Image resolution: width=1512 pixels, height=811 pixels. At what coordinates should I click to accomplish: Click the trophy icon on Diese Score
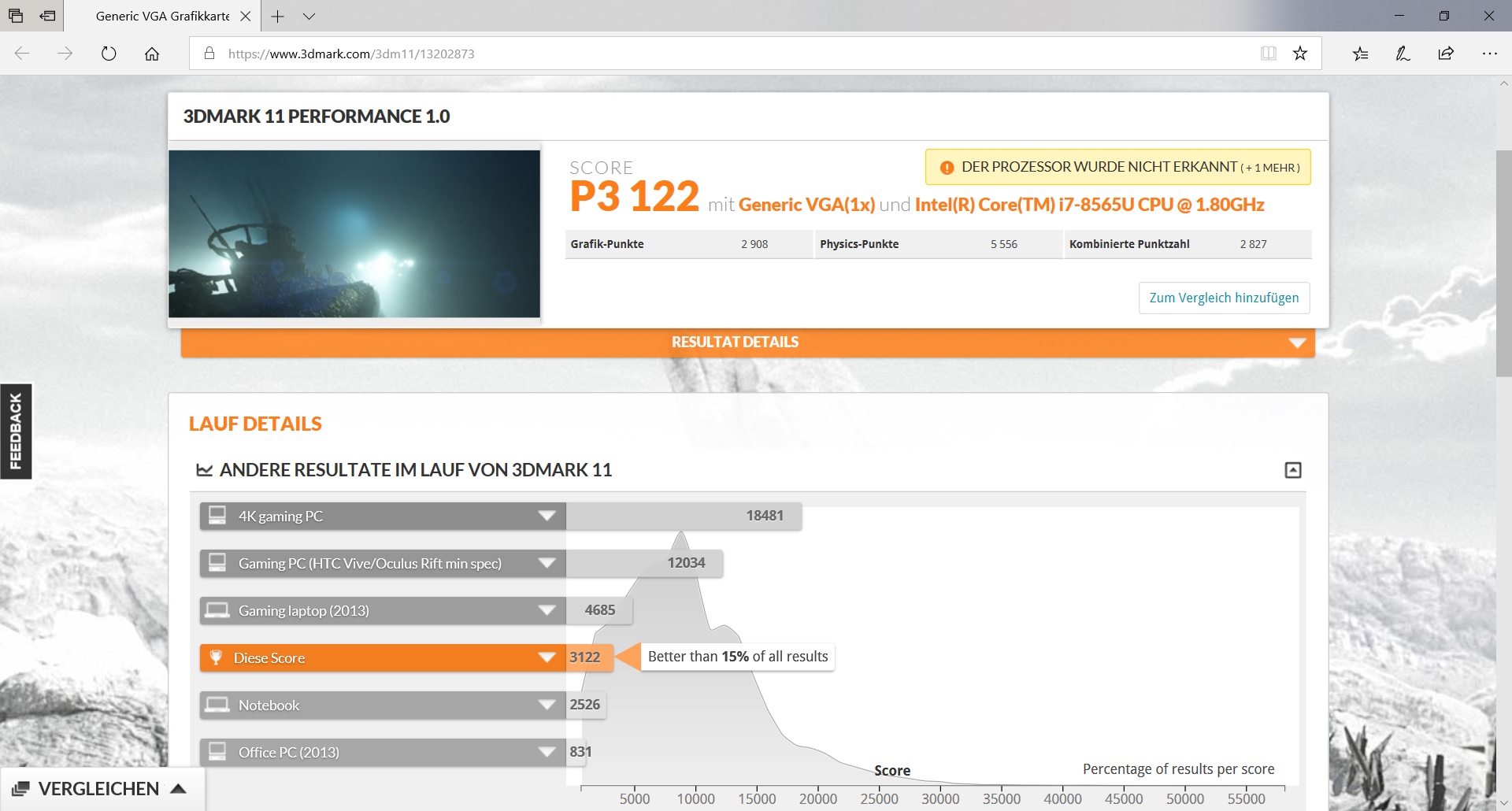click(216, 657)
